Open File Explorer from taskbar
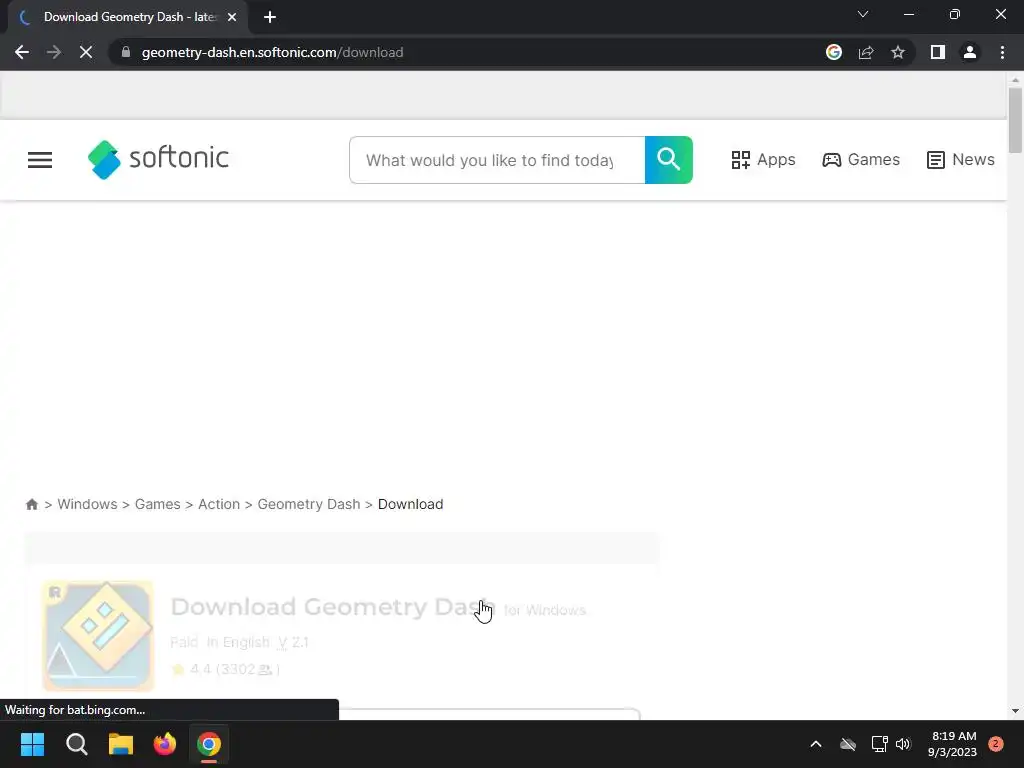This screenshot has width=1024, height=768. click(121, 744)
